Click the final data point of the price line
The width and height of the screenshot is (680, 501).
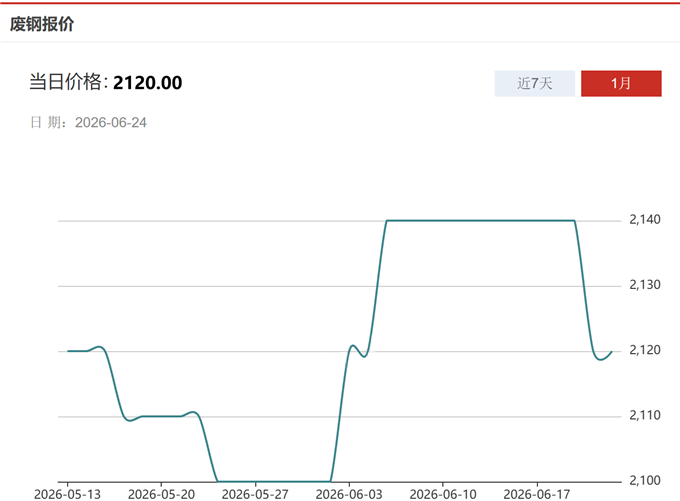(x=612, y=351)
